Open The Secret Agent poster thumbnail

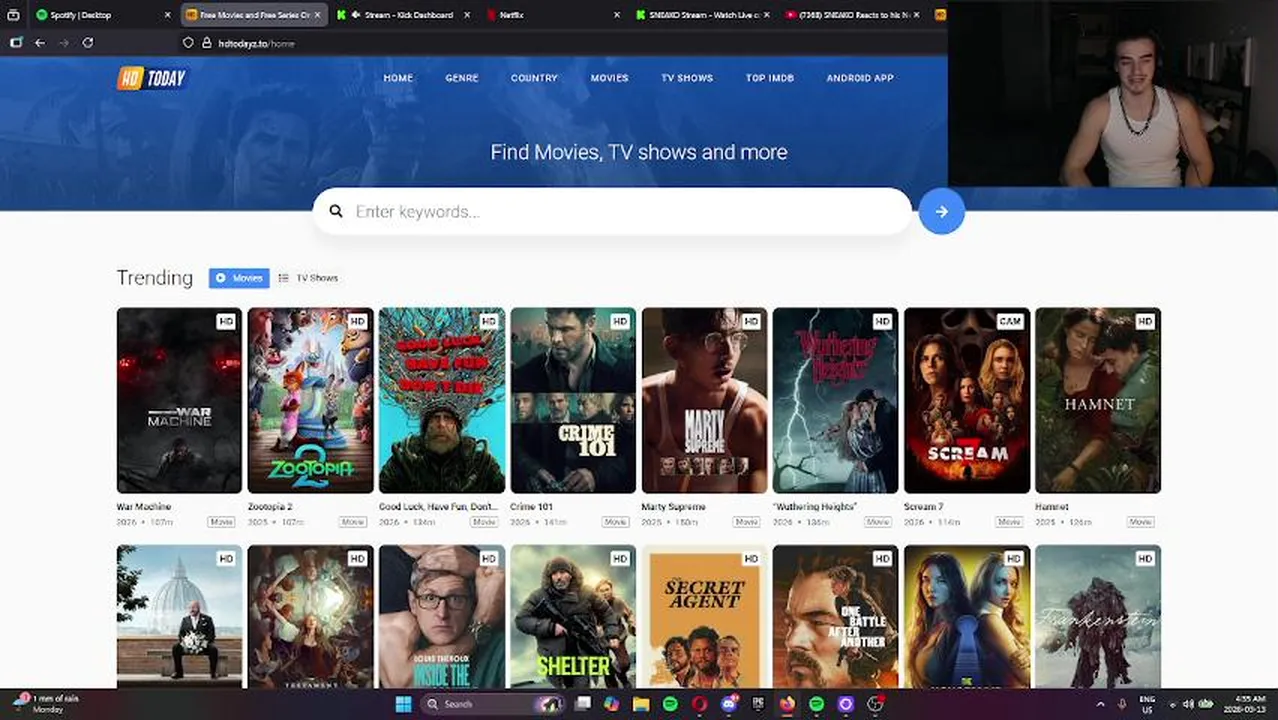pos(704,616)
